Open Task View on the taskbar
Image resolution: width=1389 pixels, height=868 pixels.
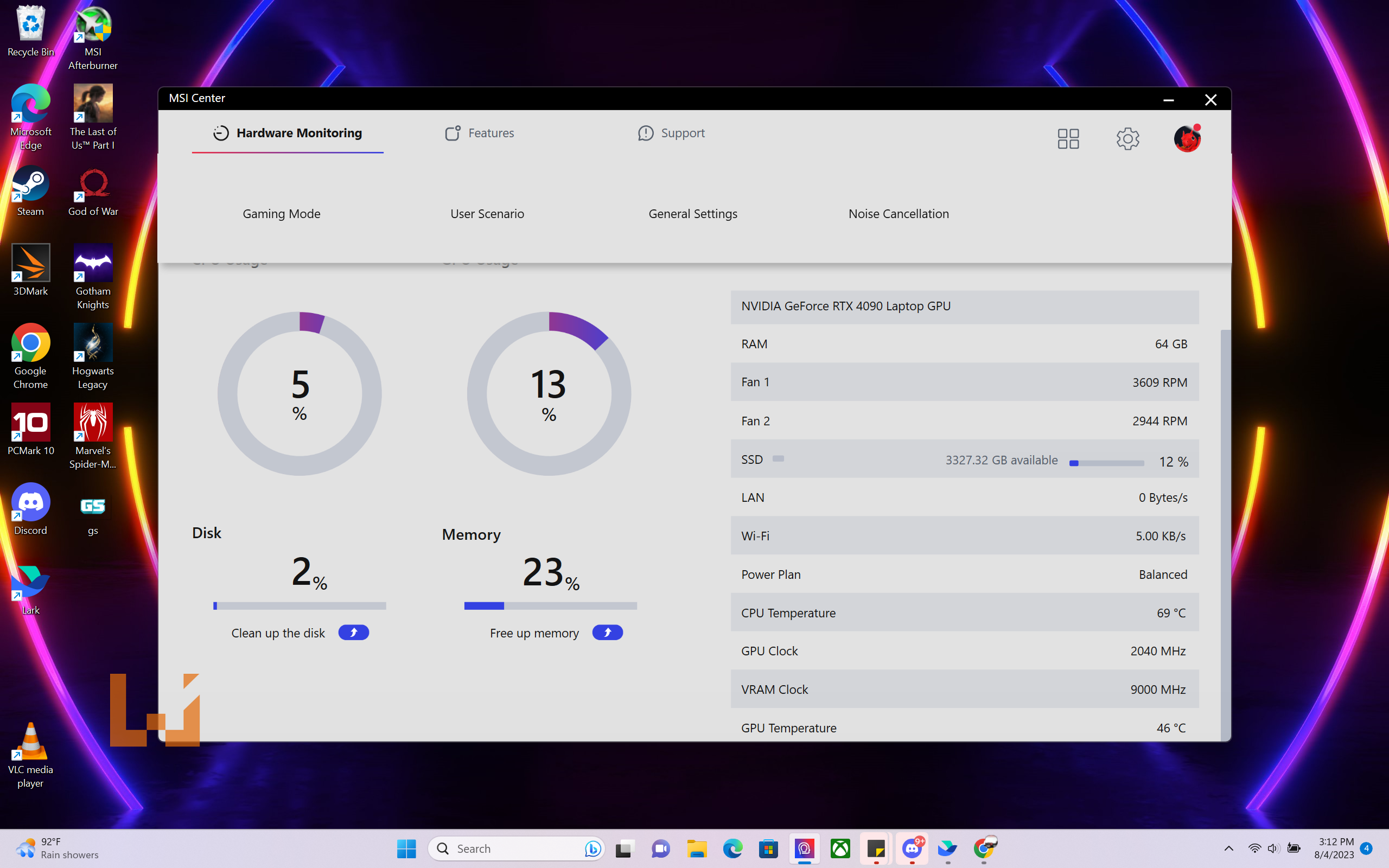tap(625, 848)
